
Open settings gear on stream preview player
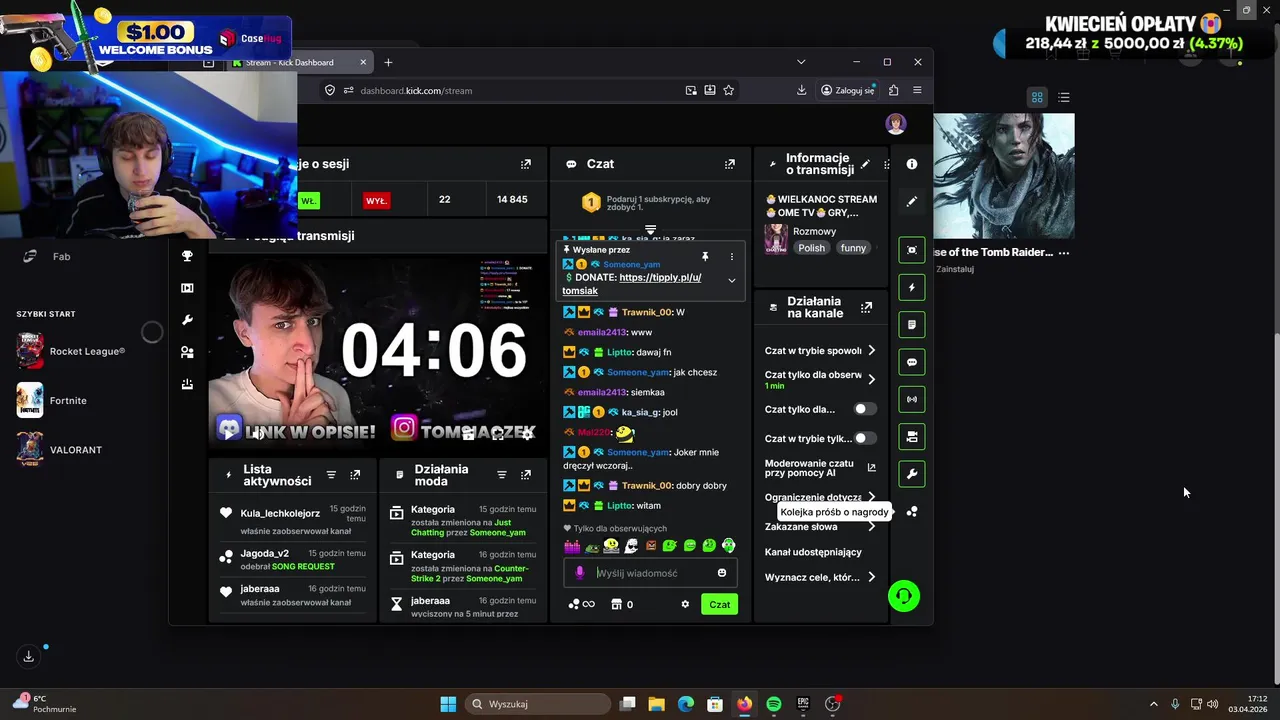(528, 433)
